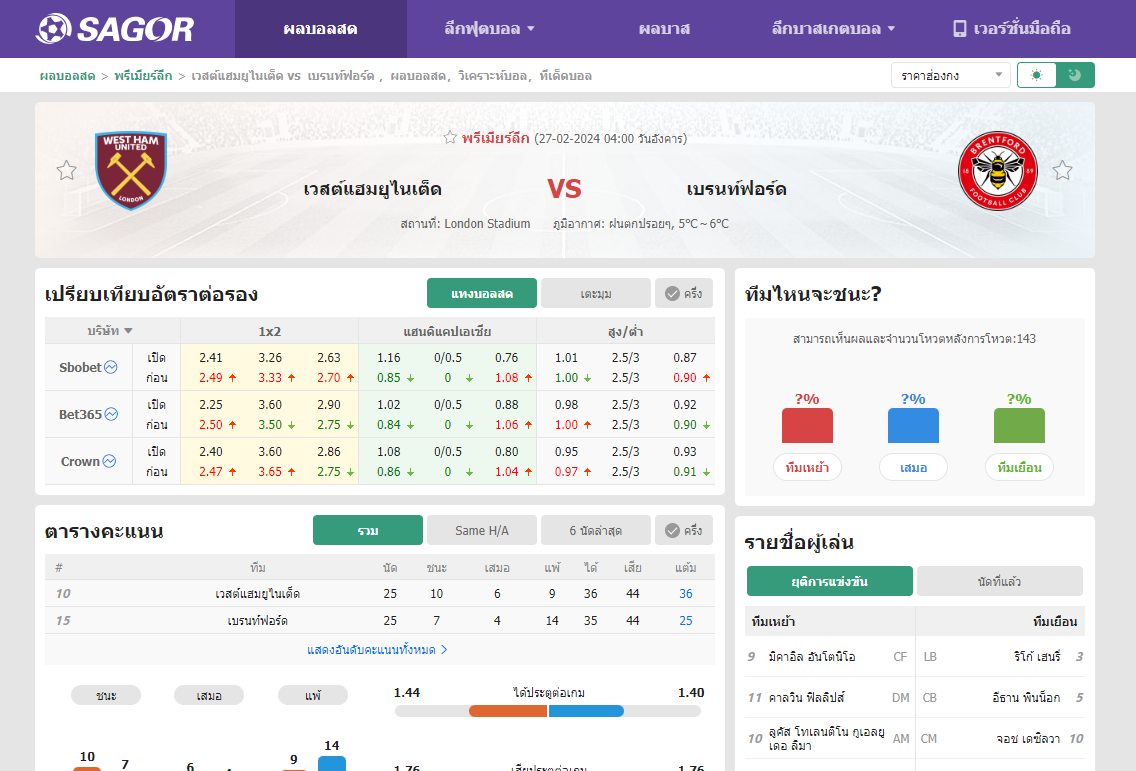Select Same H/A standings tab

[x=482, y=530]
